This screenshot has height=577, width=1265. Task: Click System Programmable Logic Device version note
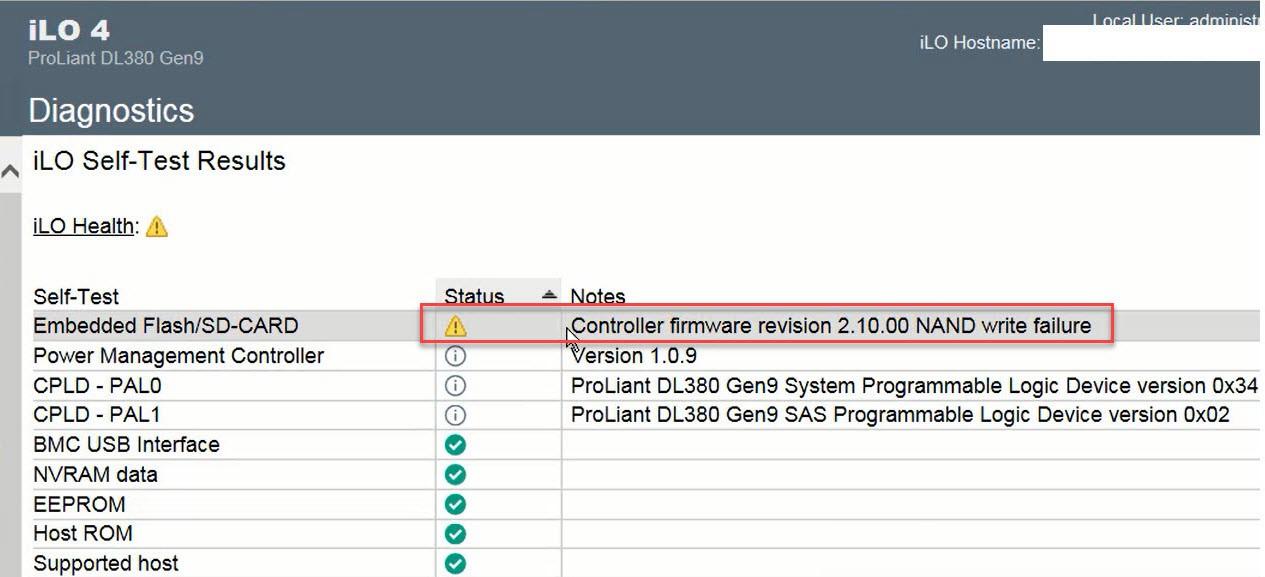coord(914,386)
